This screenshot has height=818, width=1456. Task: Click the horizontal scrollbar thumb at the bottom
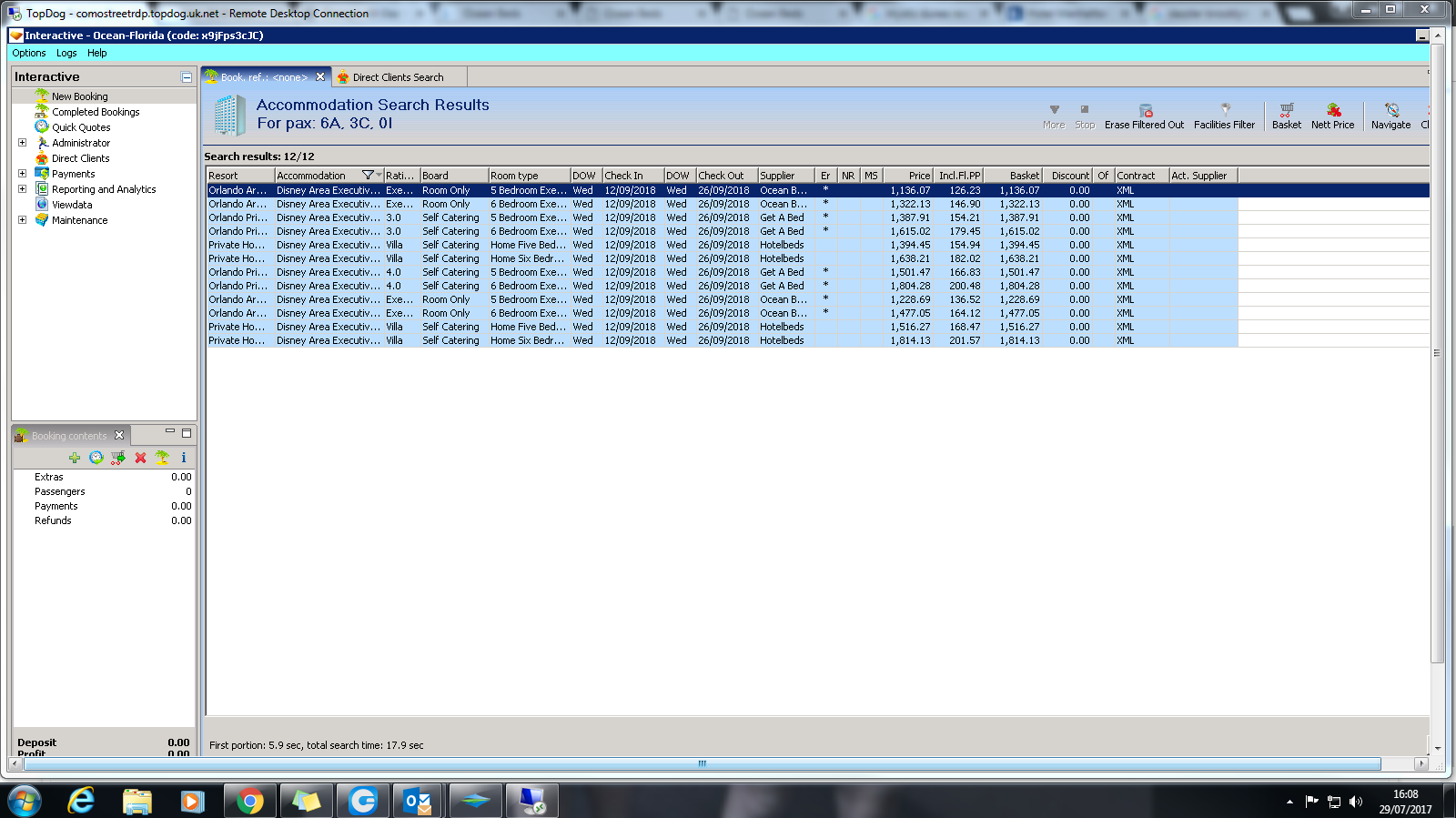[x=702, y=764]
